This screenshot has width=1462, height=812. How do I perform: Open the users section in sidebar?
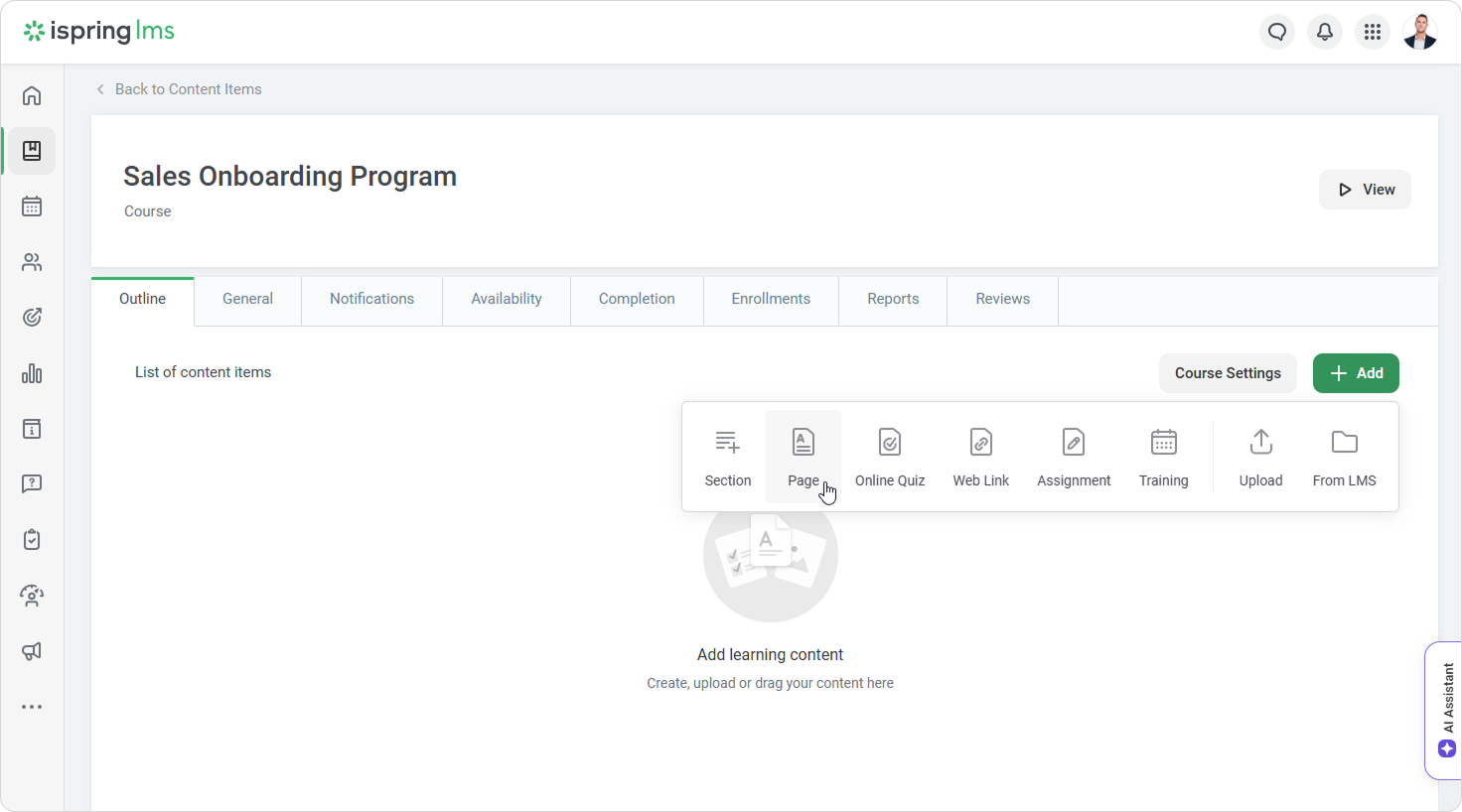point(32,262)
